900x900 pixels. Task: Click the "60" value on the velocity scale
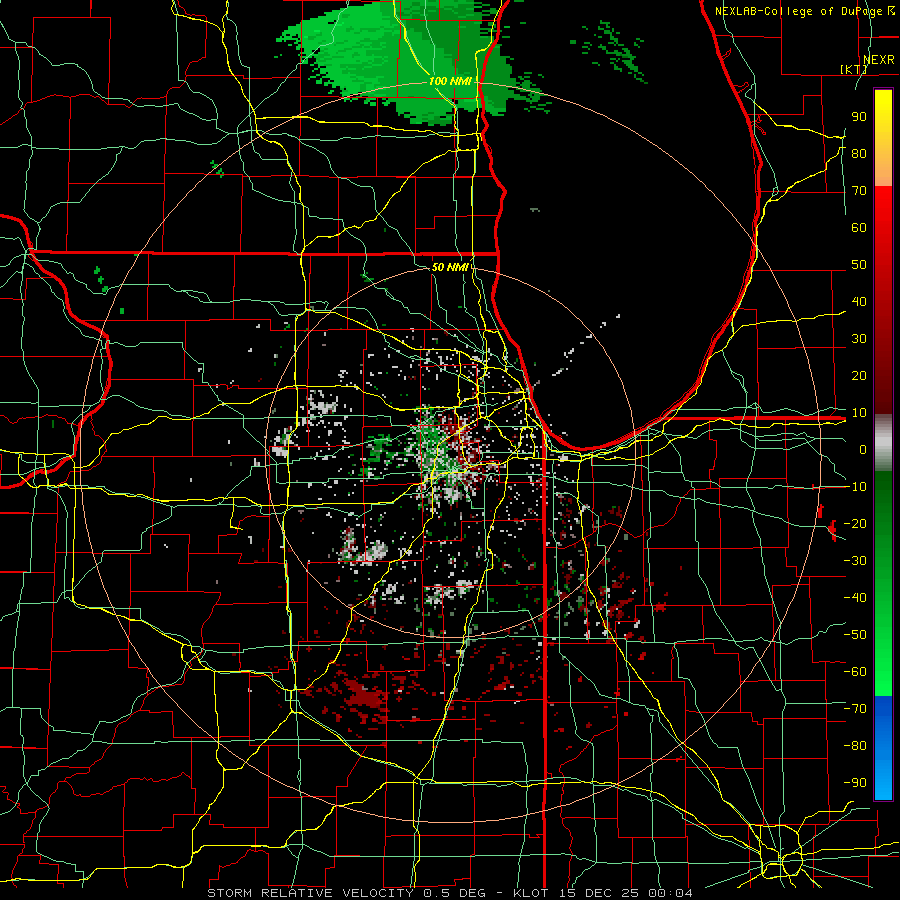[x=859, y=228]
